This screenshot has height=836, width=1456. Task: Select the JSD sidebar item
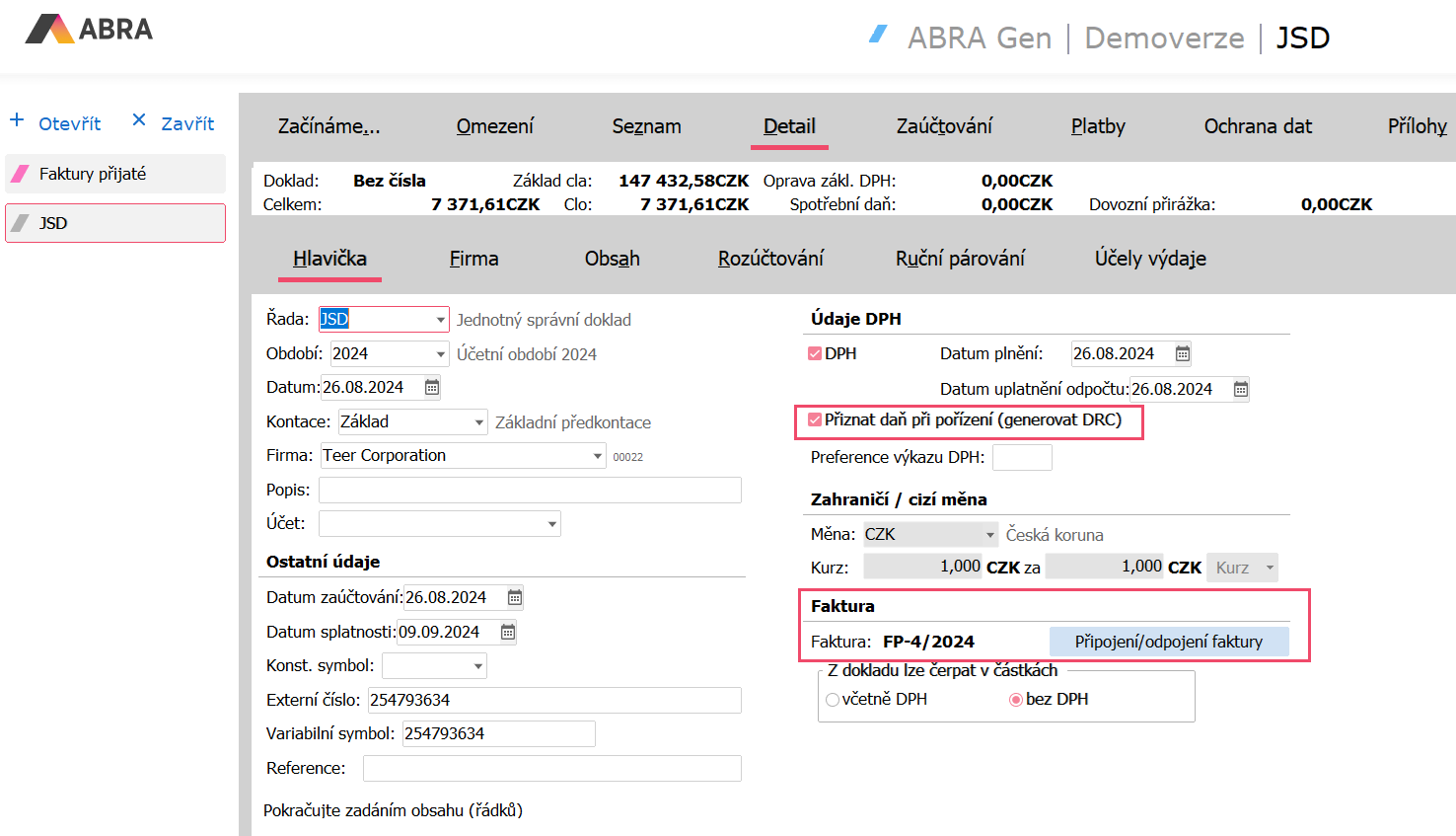115,223
